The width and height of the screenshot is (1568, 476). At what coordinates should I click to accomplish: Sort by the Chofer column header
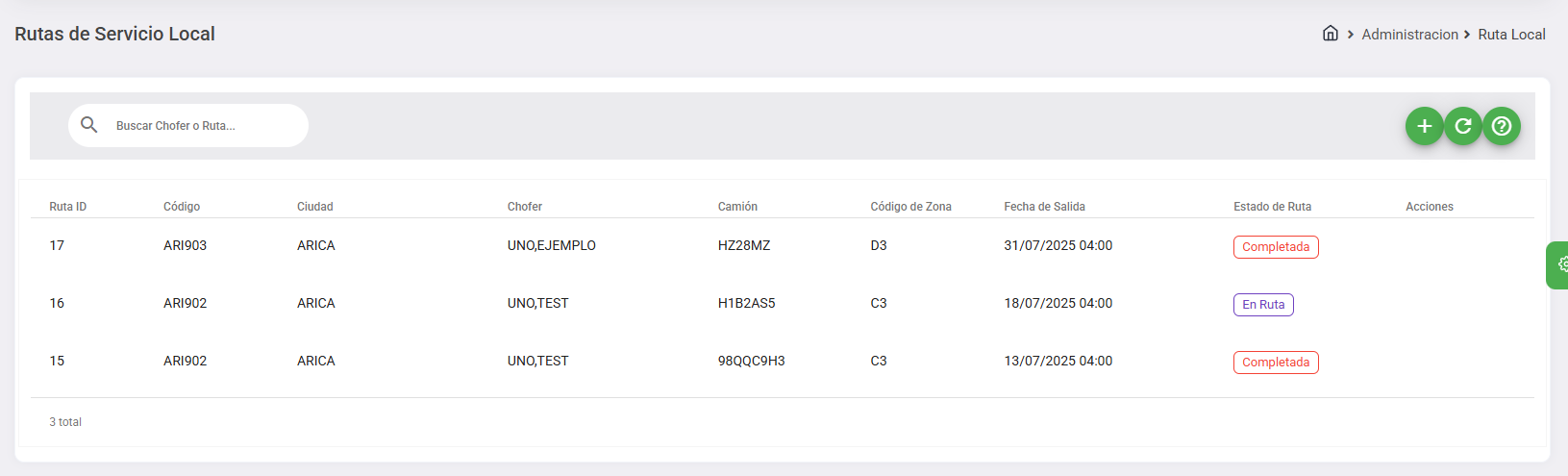[x=525, y=207]
